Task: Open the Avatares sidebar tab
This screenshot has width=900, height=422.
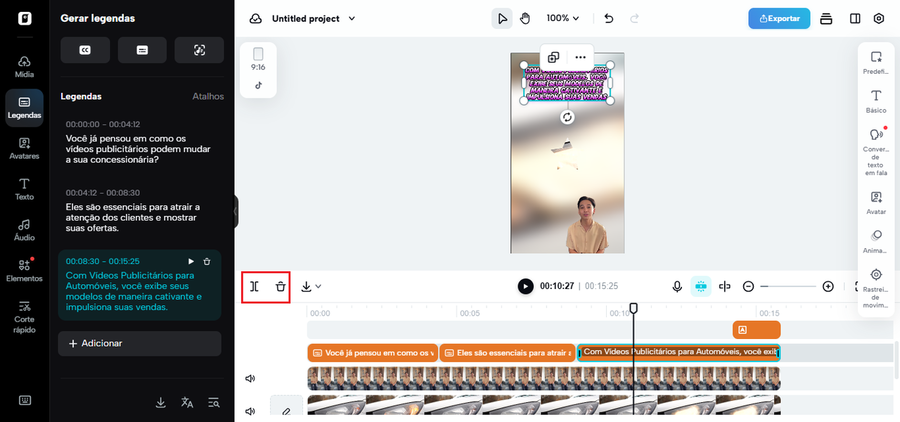Action: tap(24, 149)
